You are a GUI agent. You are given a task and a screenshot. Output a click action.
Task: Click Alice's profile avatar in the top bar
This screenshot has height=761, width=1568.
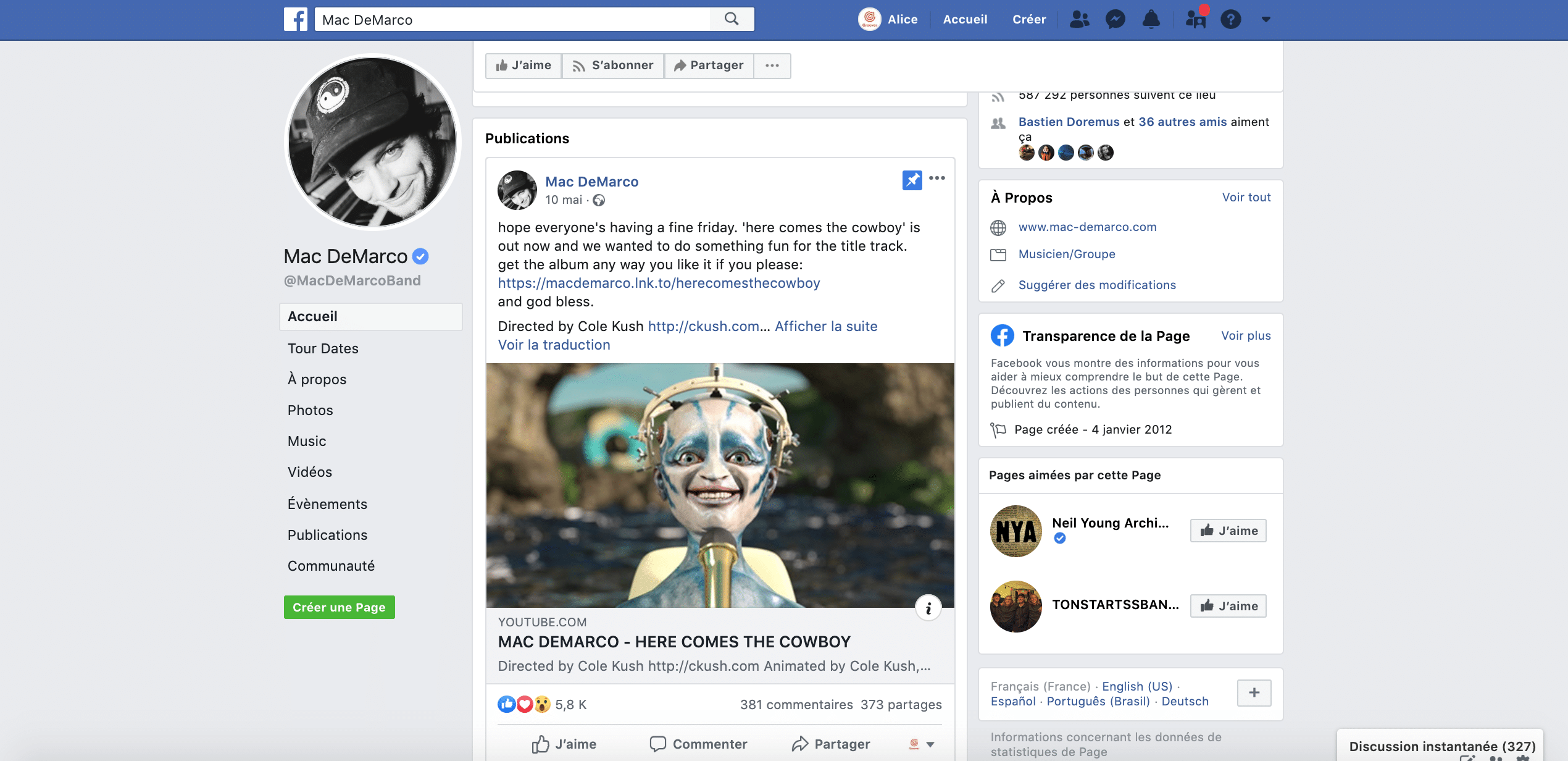click(869, 19)
